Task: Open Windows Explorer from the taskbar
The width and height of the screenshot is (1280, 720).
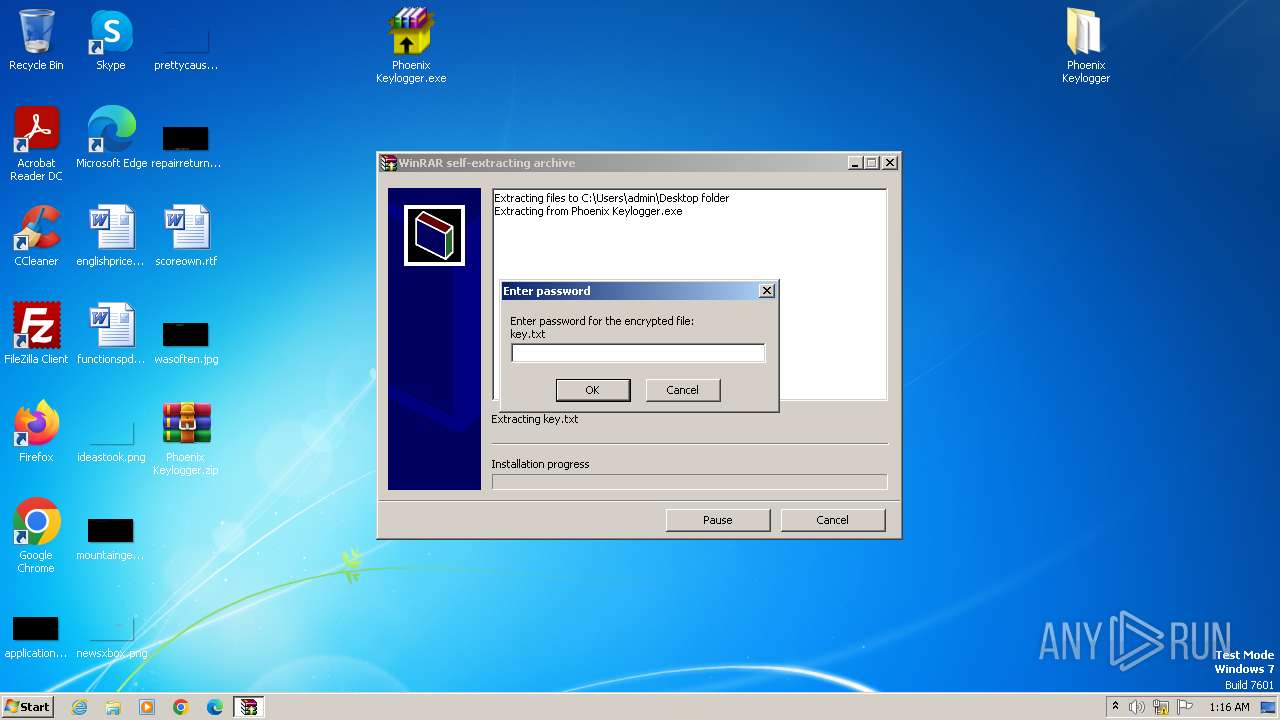Action: click(113, 707)
